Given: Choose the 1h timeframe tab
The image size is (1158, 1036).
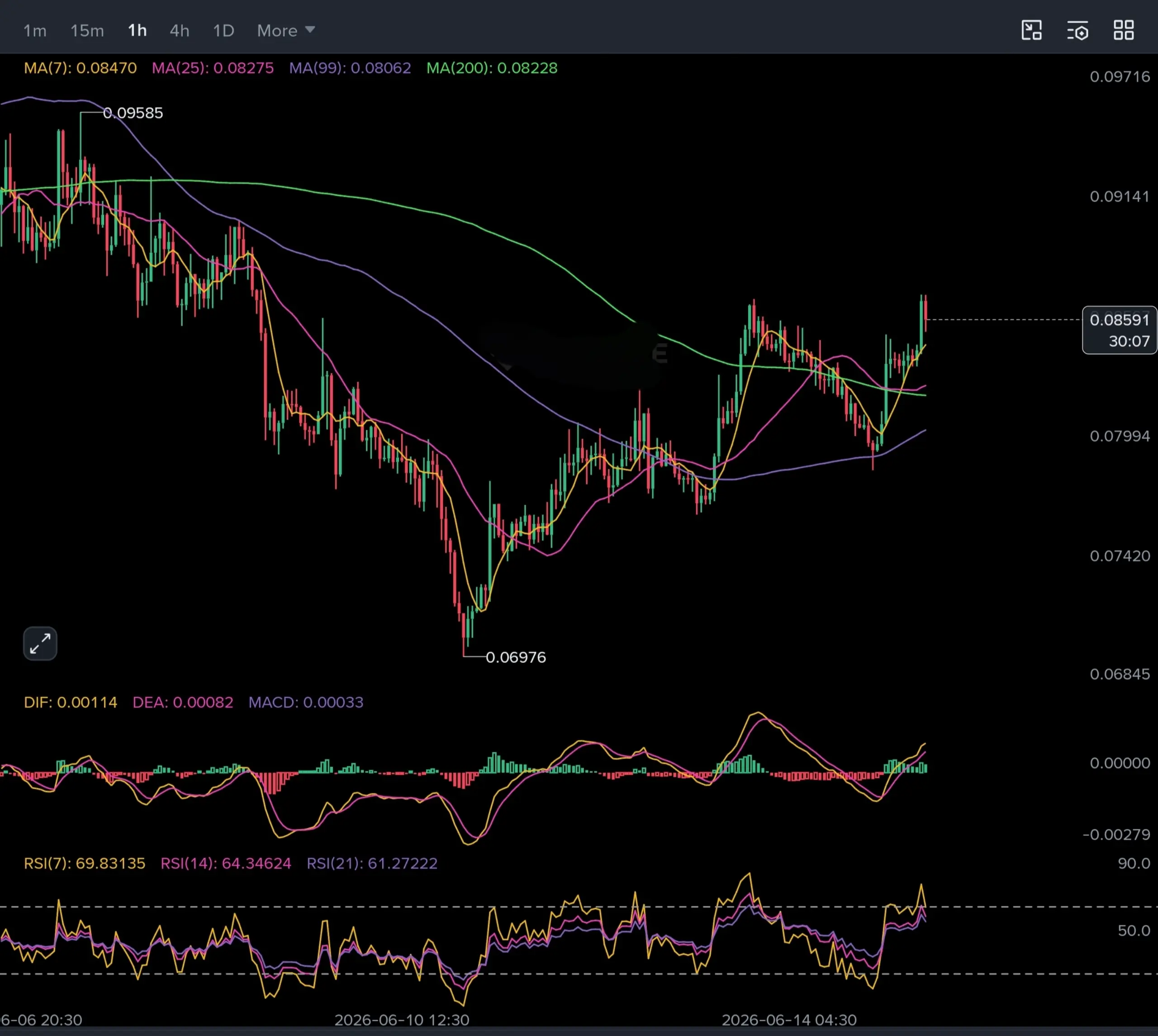Looking at the screenshot, I should tap(137, 31).
